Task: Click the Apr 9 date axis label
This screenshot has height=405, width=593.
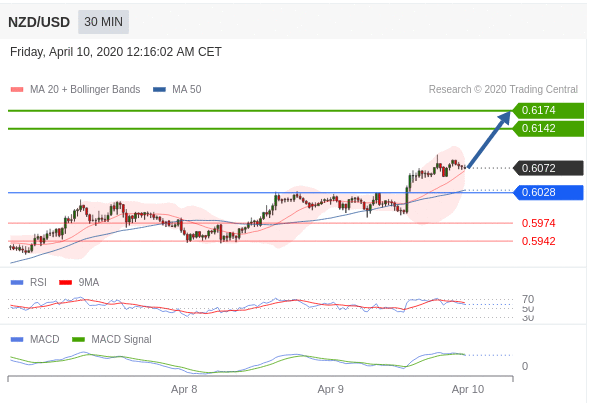Action: click(x=331, y=389)
